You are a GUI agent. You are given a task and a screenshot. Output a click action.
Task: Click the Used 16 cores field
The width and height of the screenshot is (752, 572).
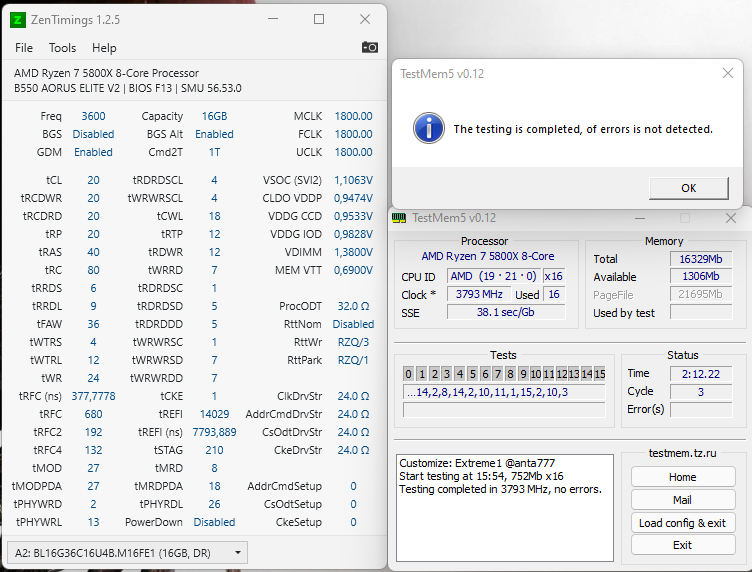tap(553, 294)
